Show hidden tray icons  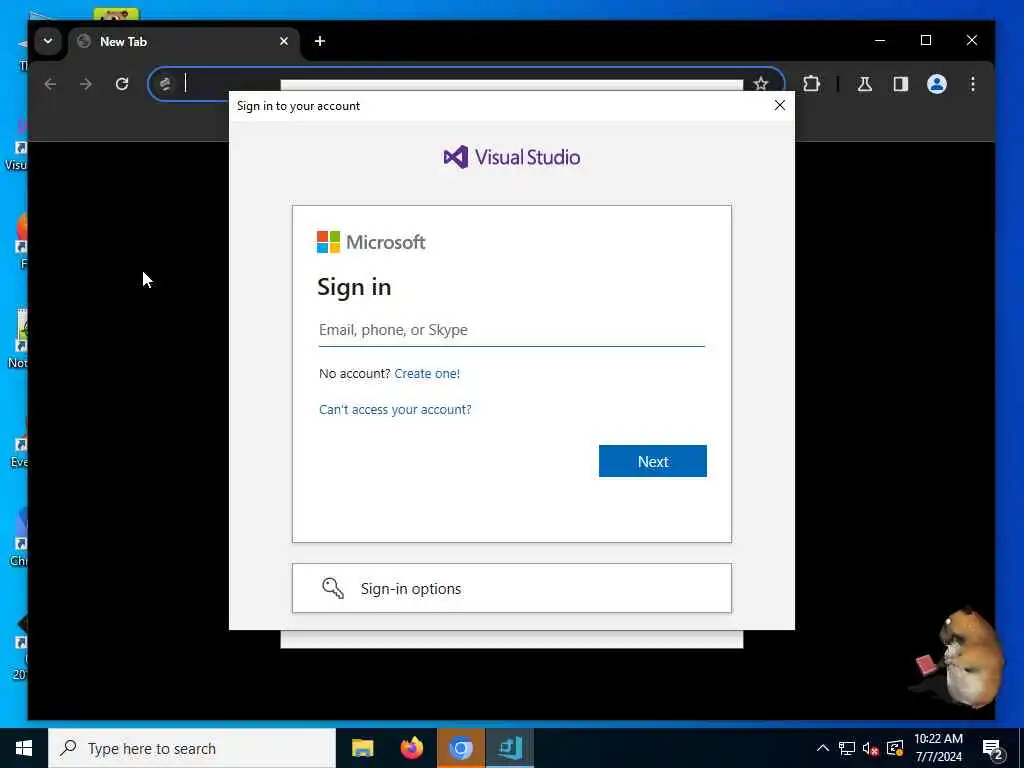click(823, 748)
